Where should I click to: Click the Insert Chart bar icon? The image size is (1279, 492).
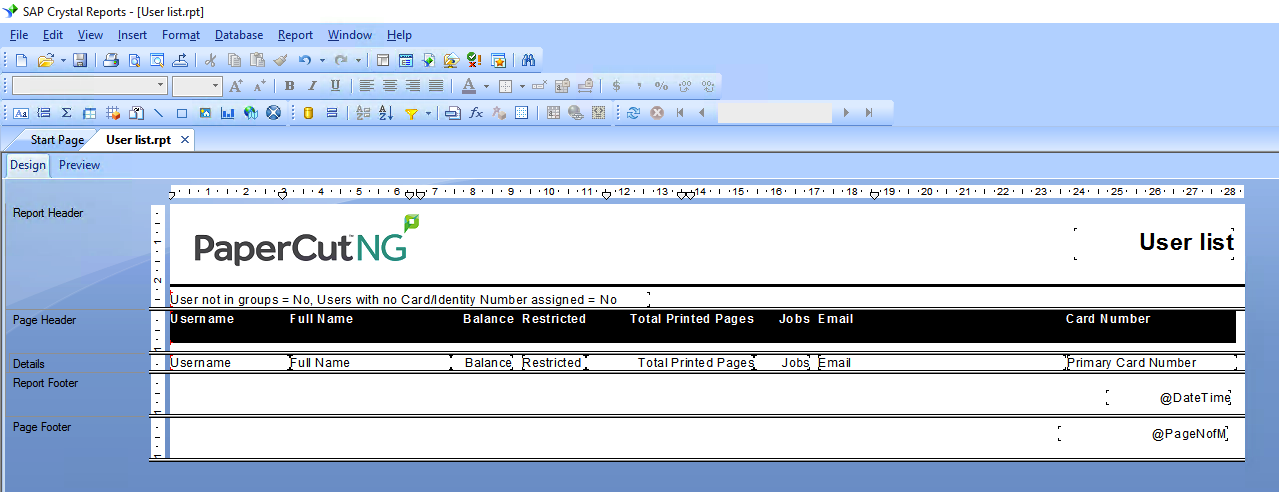228,113
